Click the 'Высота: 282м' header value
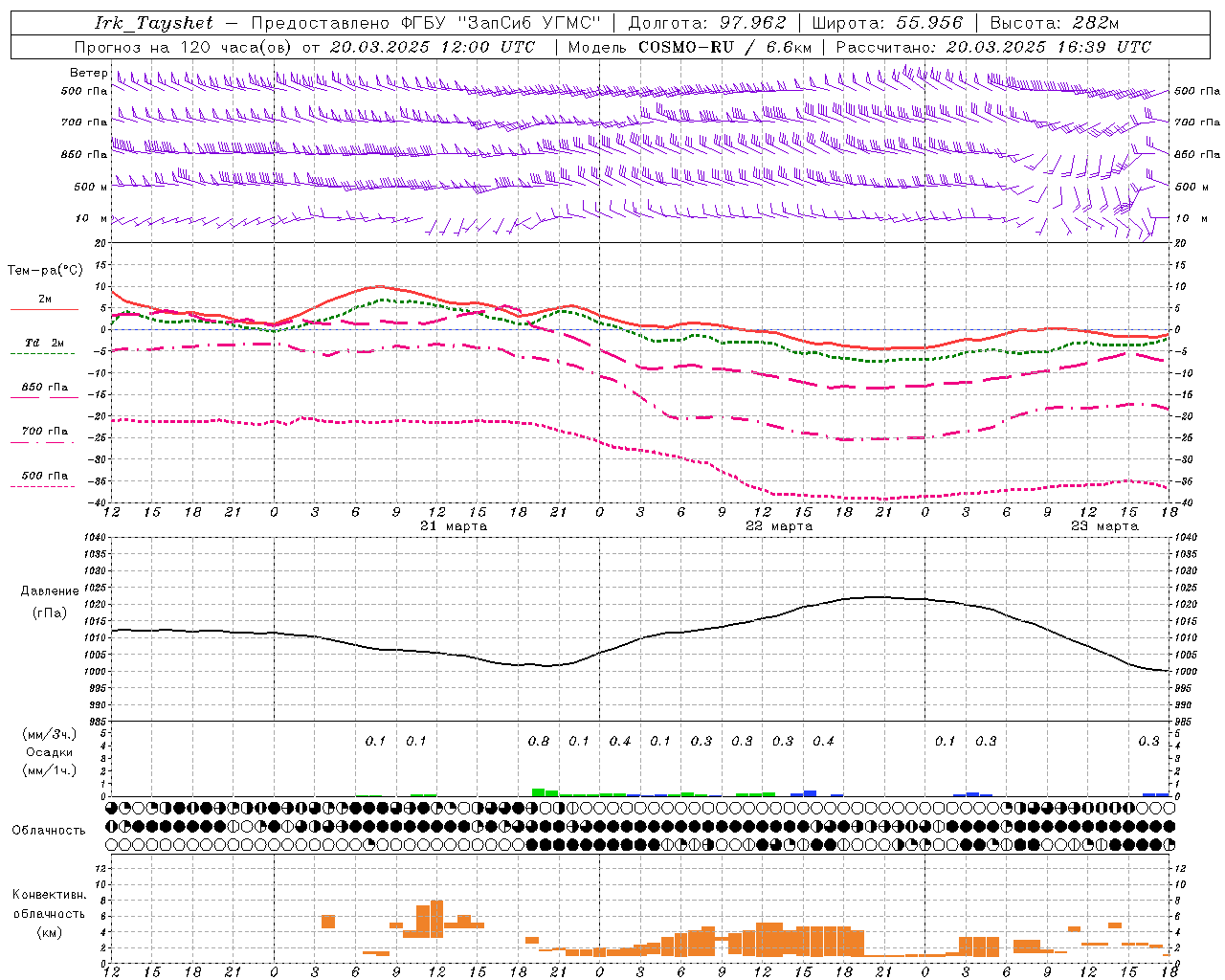 (1054, 23)
